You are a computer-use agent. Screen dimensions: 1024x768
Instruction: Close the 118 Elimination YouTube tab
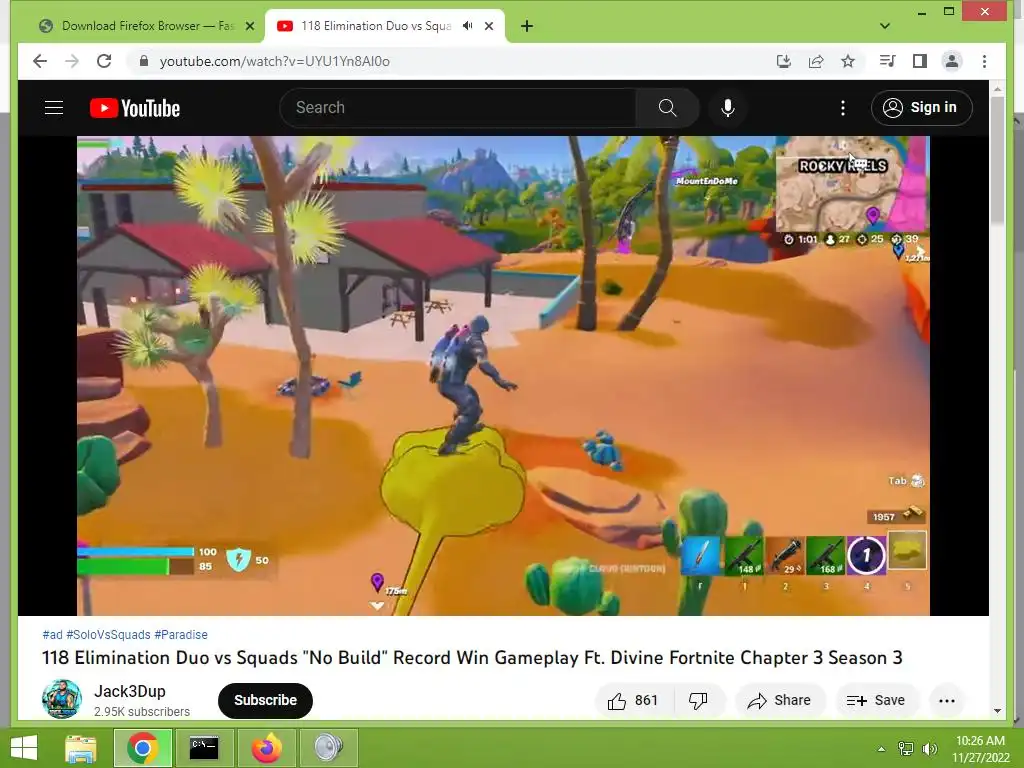pyautogui.click(x=488, y=26)
